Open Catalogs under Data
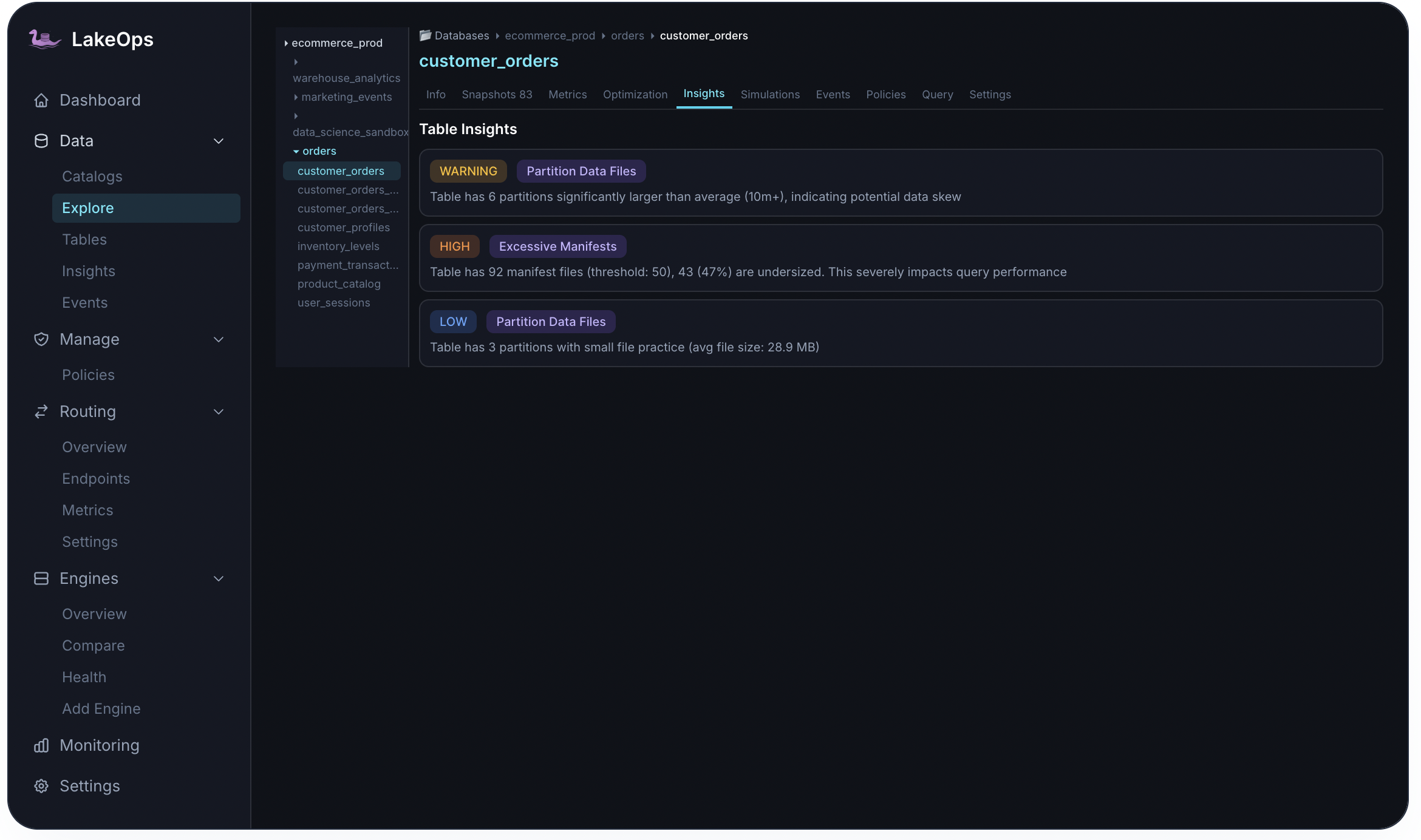Image resolution: width=1421 pixels, height=840 pixels. coord(92,177)
